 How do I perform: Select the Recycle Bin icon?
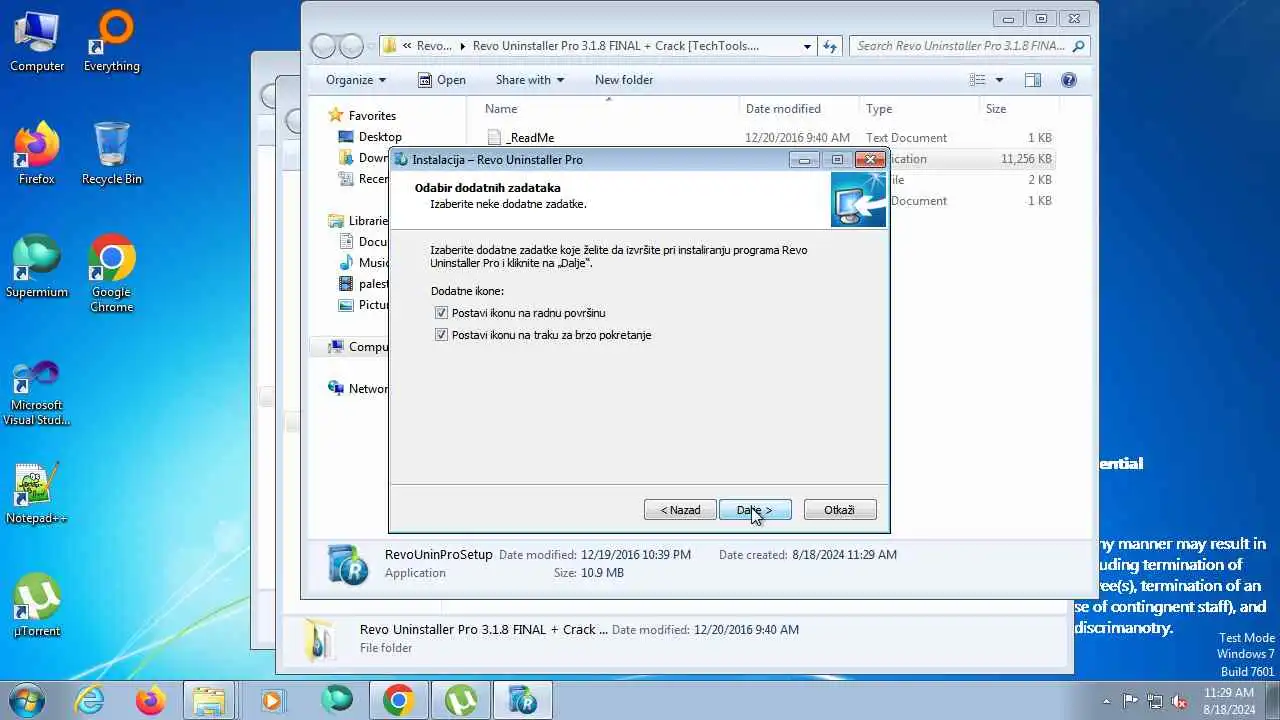click(112, 154)
